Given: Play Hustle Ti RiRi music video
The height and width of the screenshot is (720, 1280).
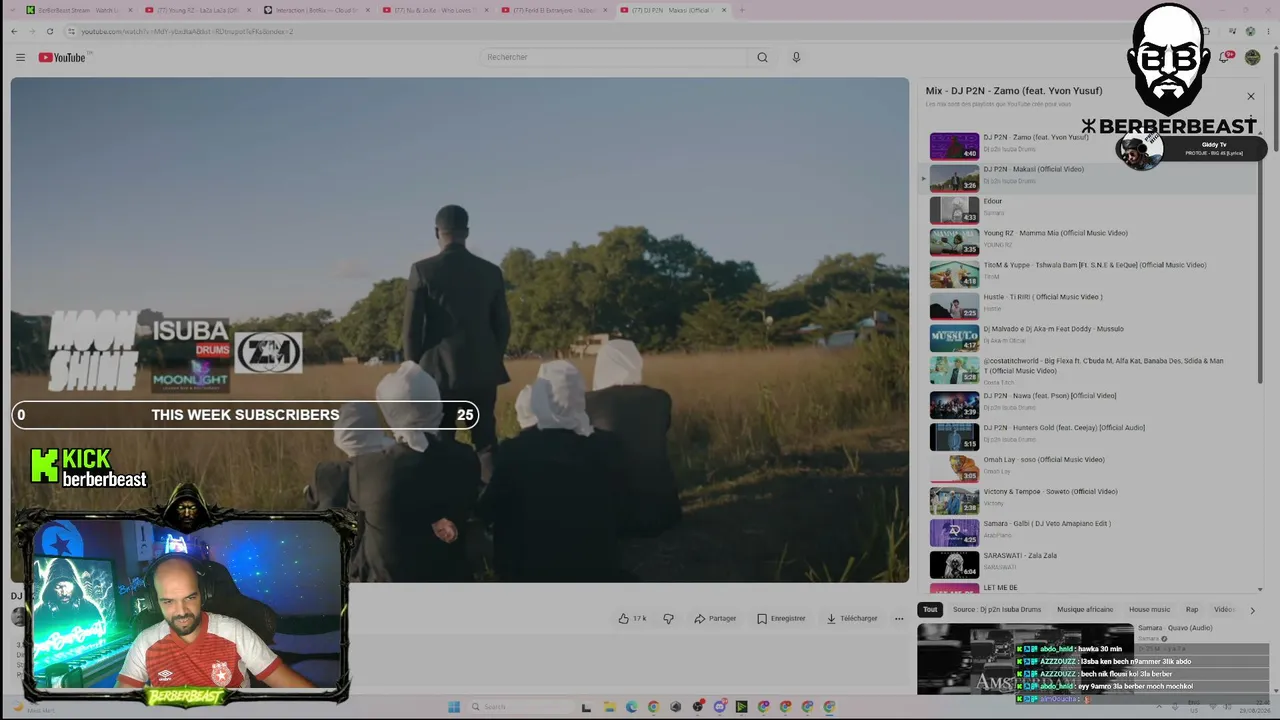Looking at the screenshot, I should (1086, 306).
